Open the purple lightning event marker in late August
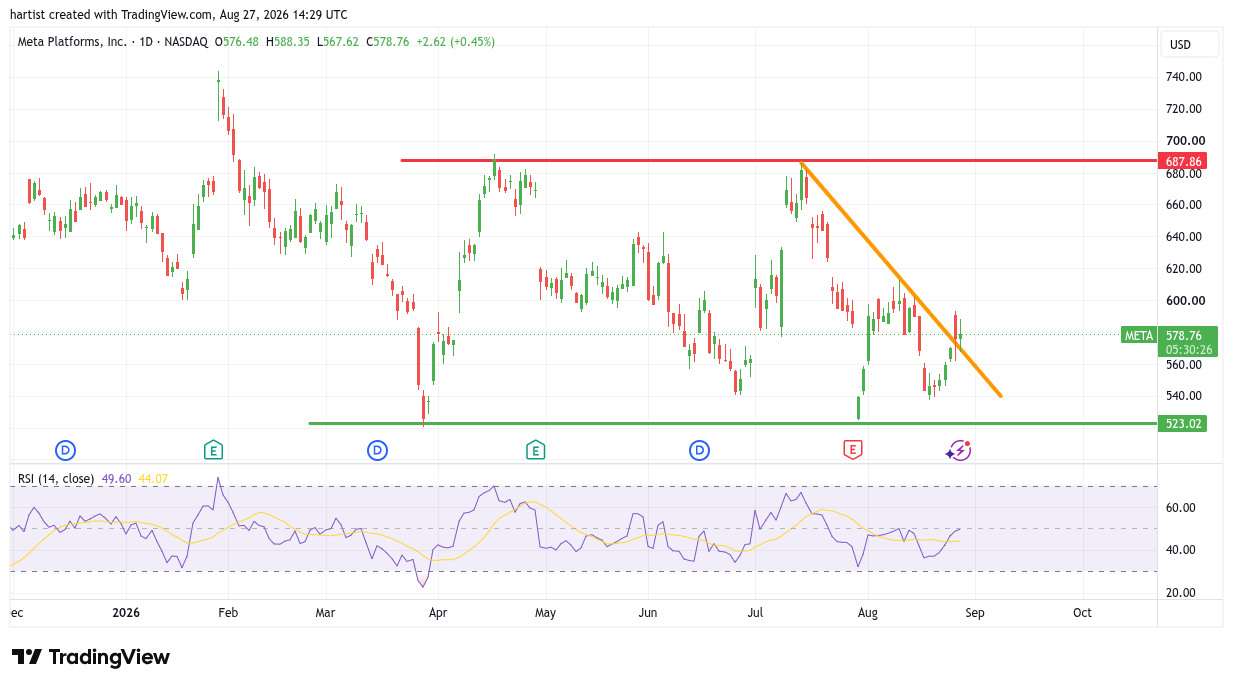Image resolution: width=1233 pixels, height=687 pixels. tap(958, 451)
